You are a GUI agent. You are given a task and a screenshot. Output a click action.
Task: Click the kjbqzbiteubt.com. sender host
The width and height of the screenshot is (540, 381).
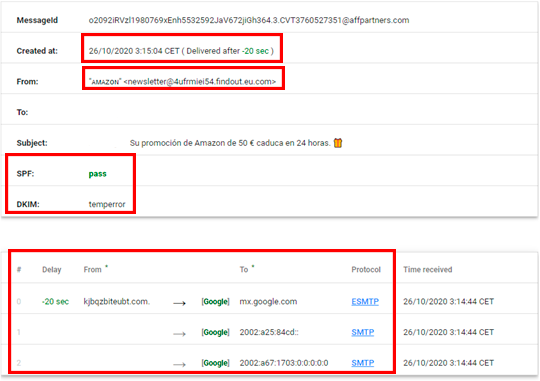click(x=117, y=301)
